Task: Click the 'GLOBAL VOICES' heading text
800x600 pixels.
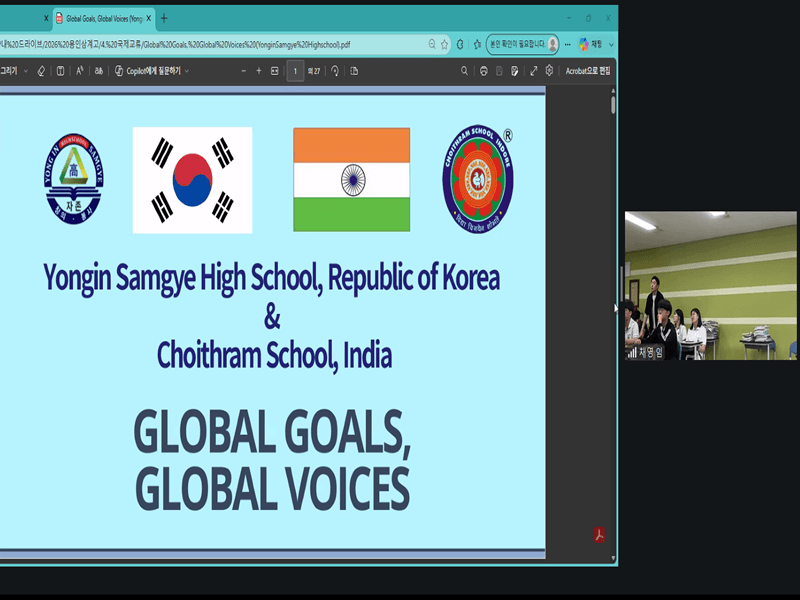Action: 272,488
